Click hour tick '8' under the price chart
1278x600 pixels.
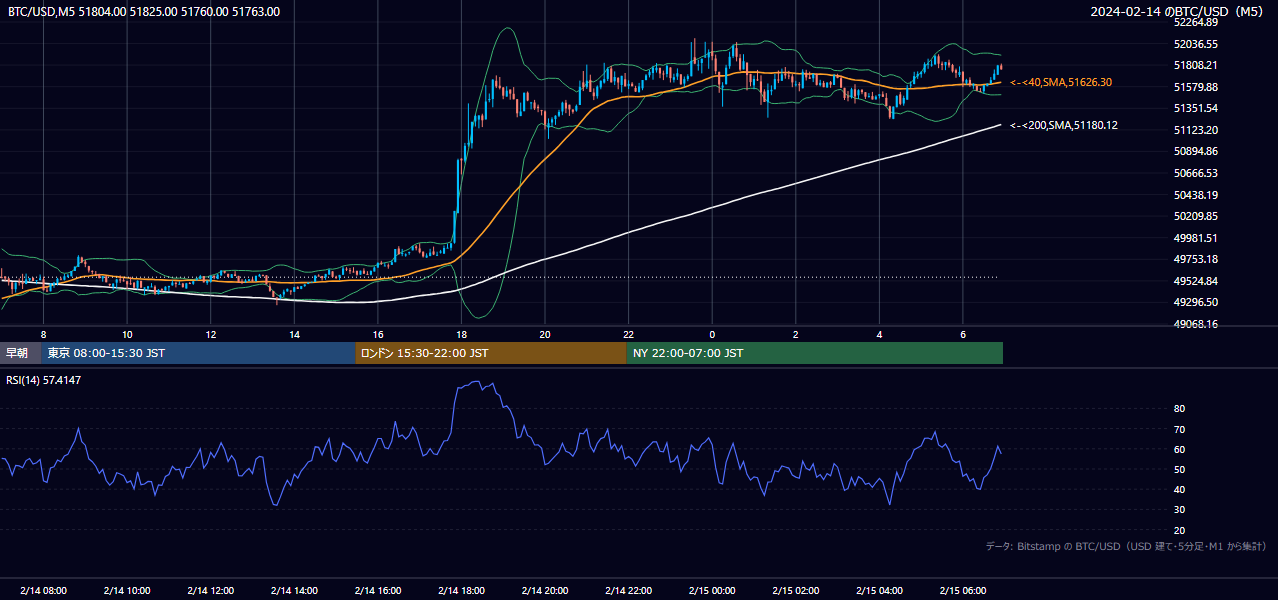(43, 334)
